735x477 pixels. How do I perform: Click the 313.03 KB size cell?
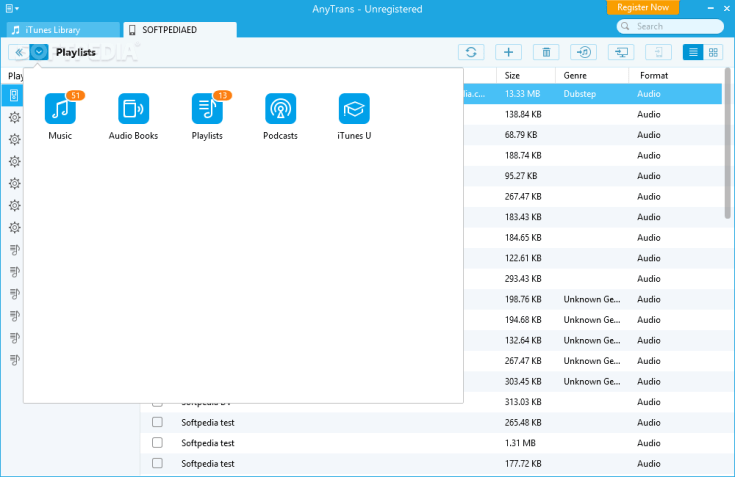point(523,402)
